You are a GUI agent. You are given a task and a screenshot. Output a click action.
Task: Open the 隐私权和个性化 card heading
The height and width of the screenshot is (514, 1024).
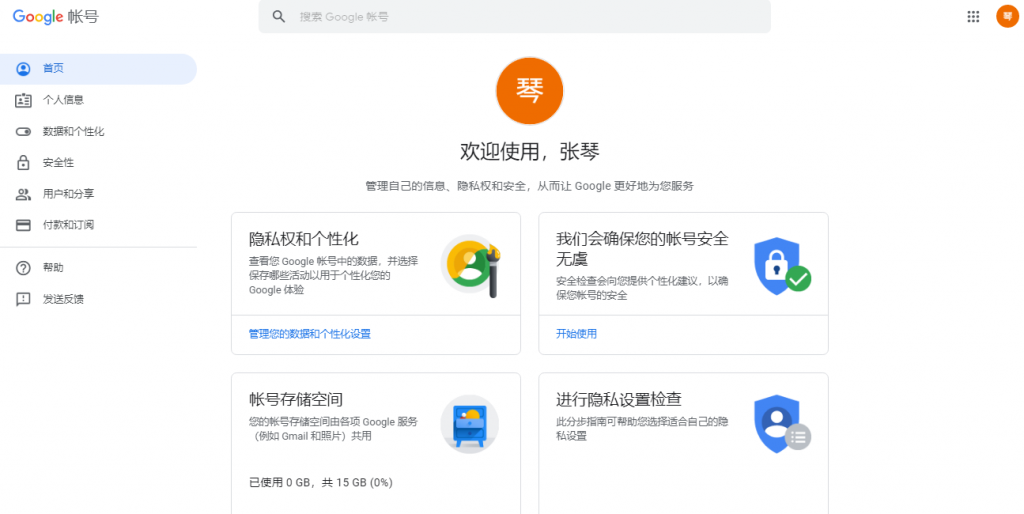point(304,239)
